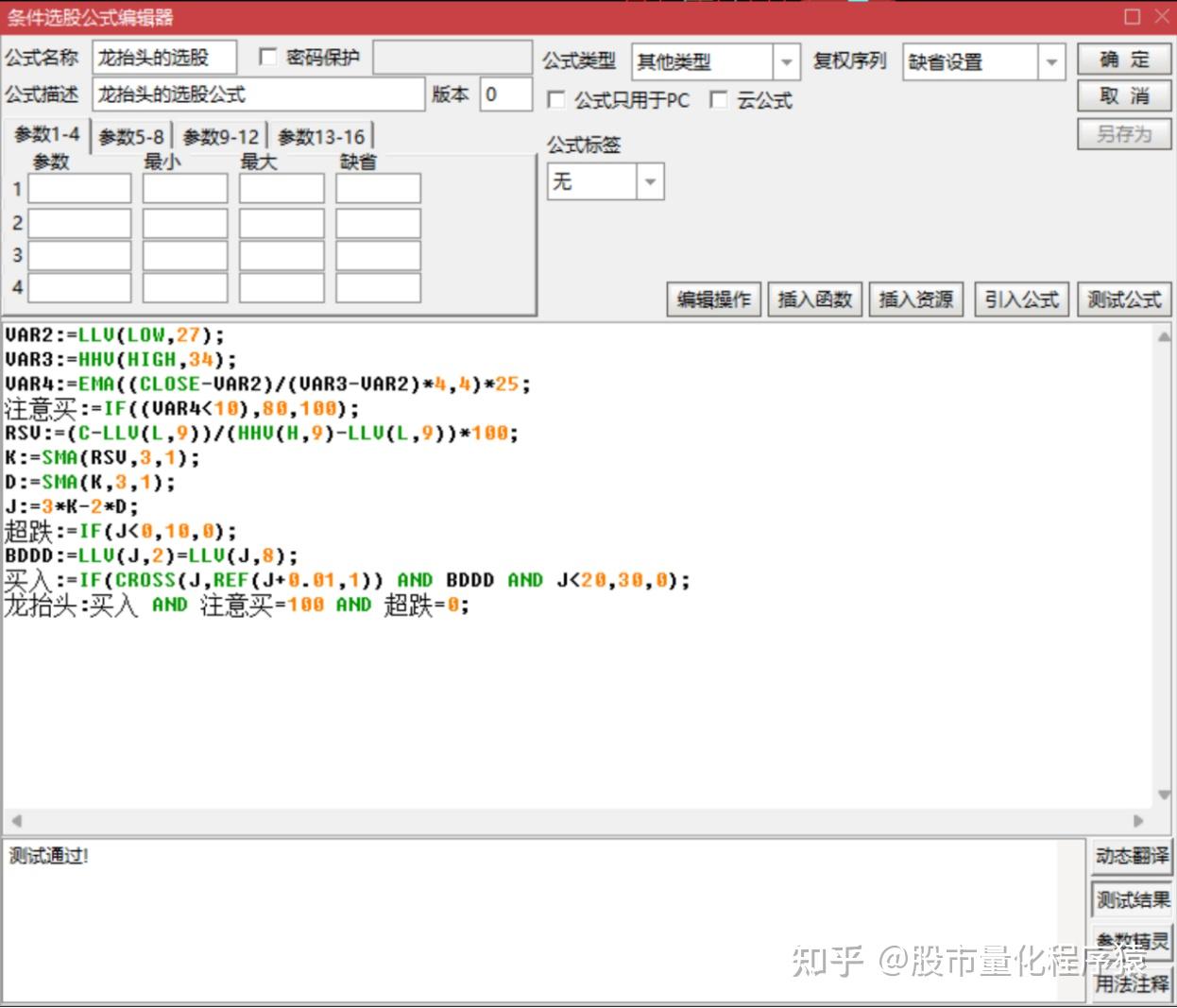Click the 插入函数 button

(814, 299)
